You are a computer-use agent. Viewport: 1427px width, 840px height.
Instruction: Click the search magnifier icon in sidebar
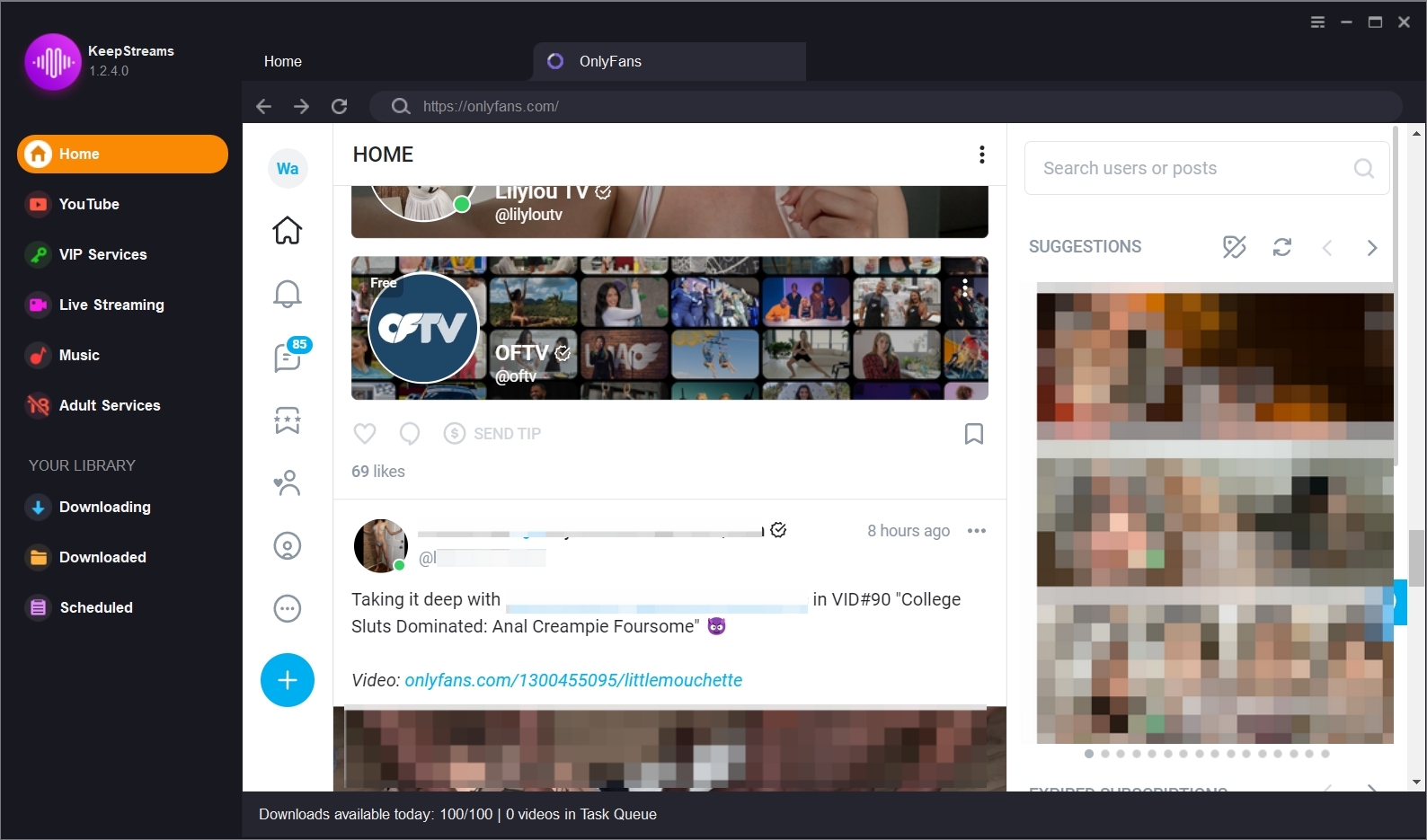[1364, 168]
